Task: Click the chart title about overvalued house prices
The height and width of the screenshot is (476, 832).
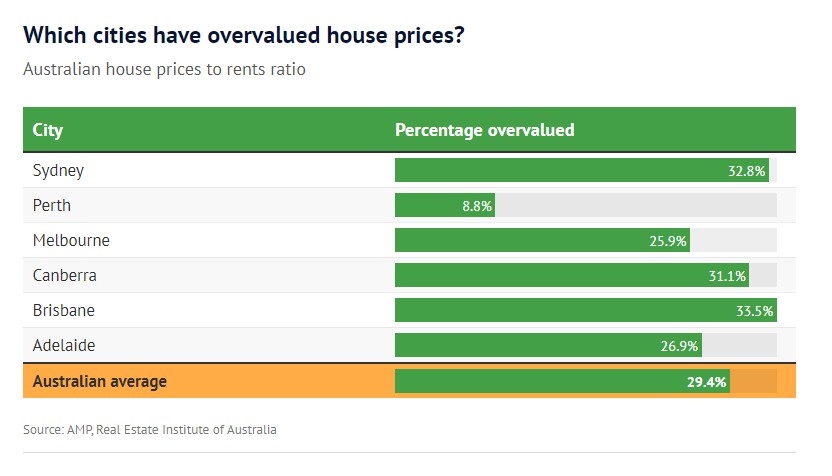Action: tap(243, 35)
